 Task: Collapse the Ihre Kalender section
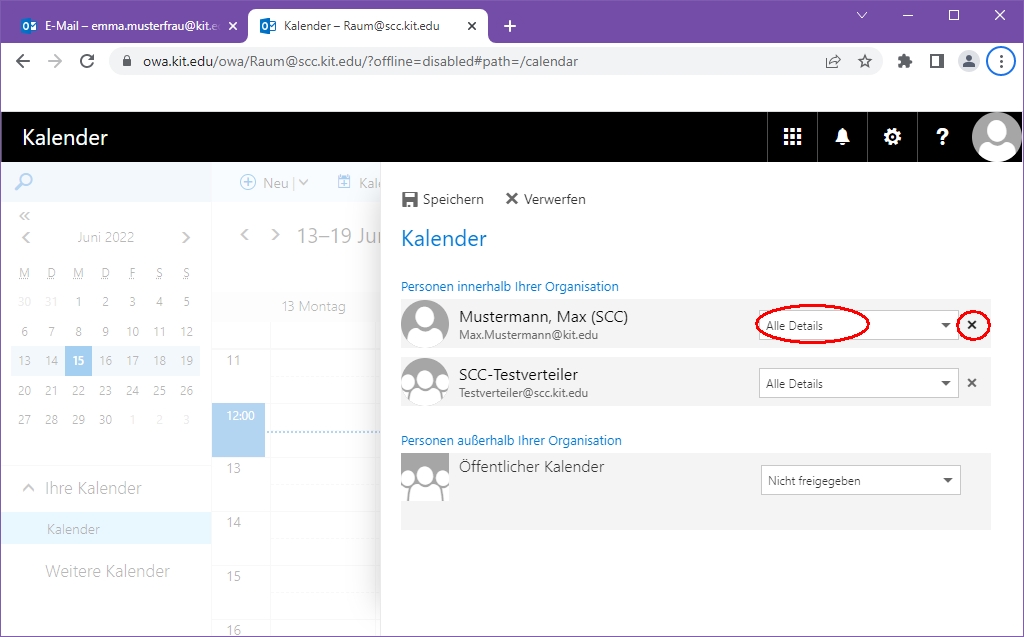click(x=28, y=488)
